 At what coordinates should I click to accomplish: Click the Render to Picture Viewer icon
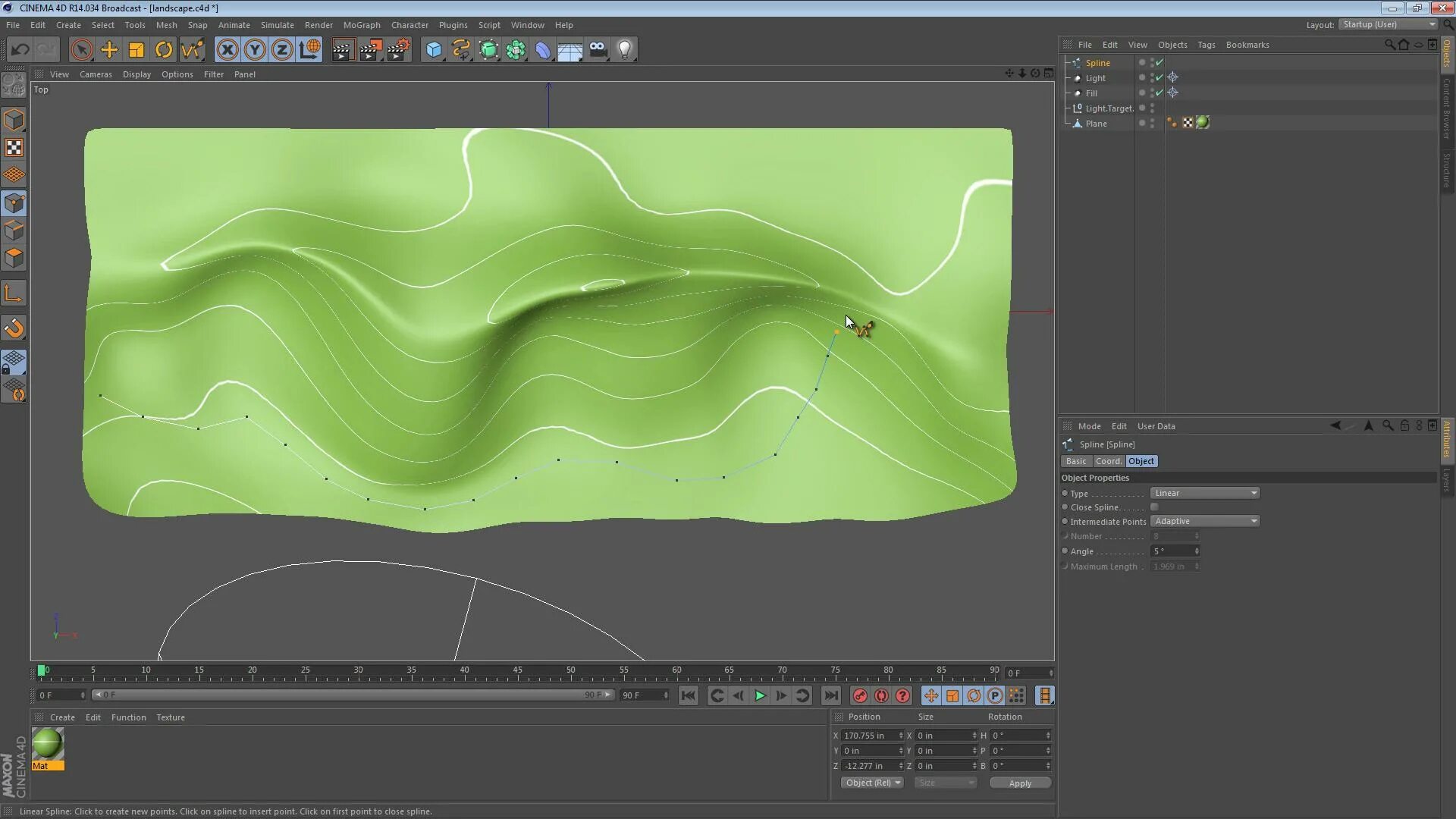(370, 50)
